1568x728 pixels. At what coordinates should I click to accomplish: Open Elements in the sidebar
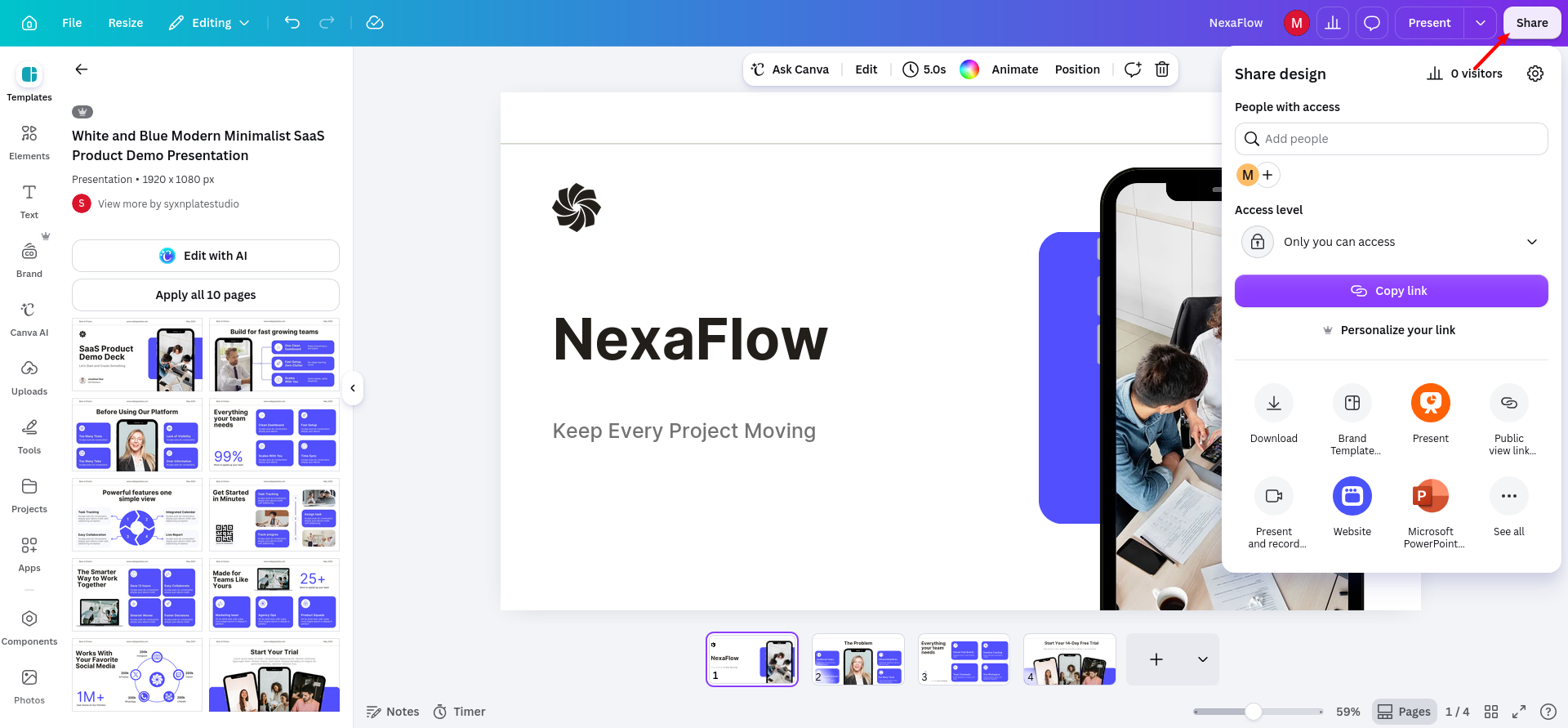(x=29, y=142)
